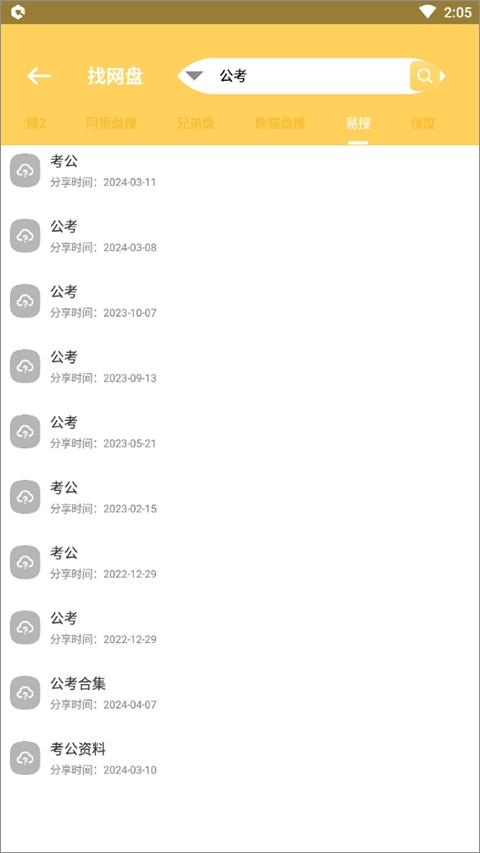Switch to the 阿里盘搜 tab

pos(111,123)
